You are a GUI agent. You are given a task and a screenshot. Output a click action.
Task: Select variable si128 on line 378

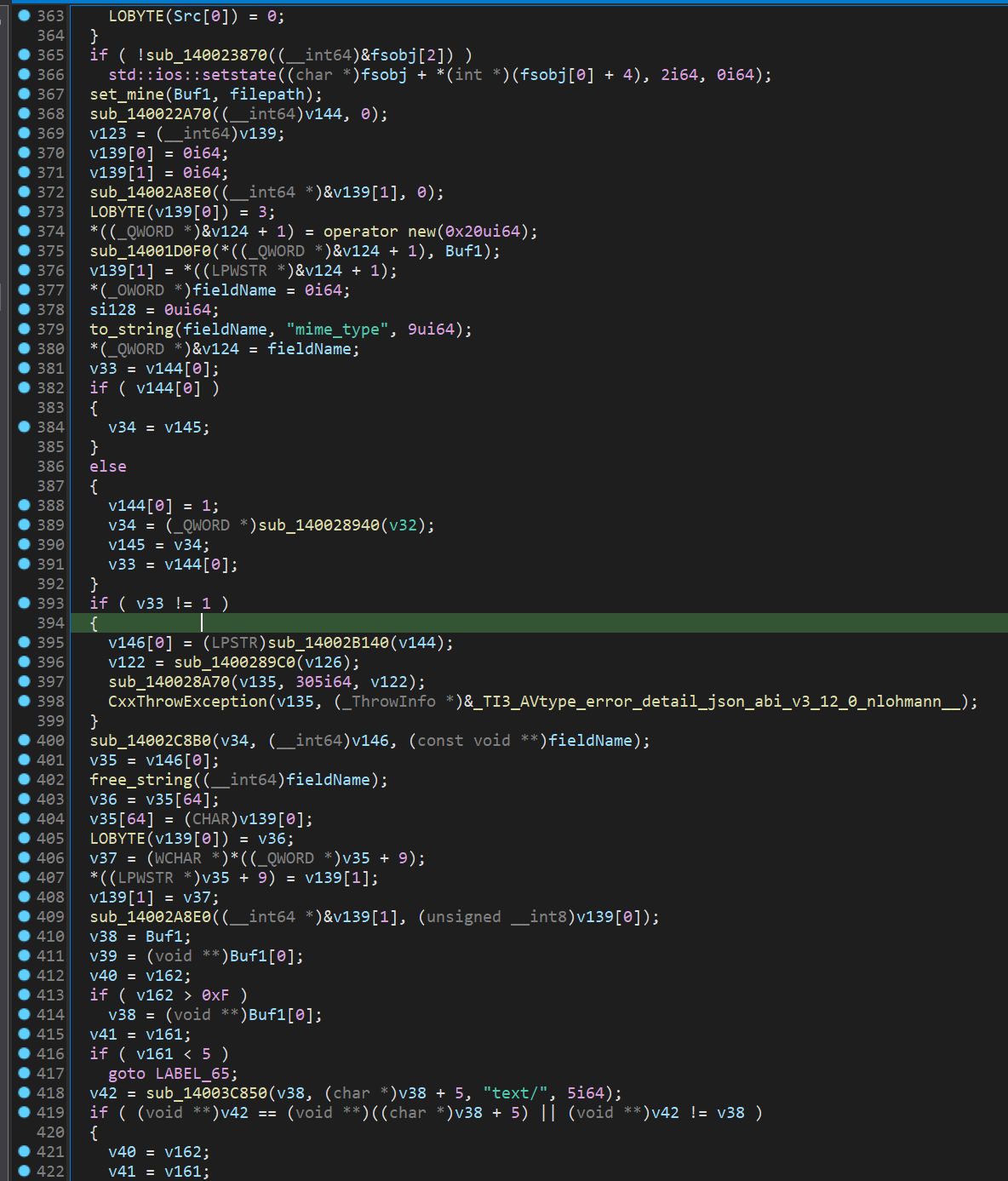[113, 310]
